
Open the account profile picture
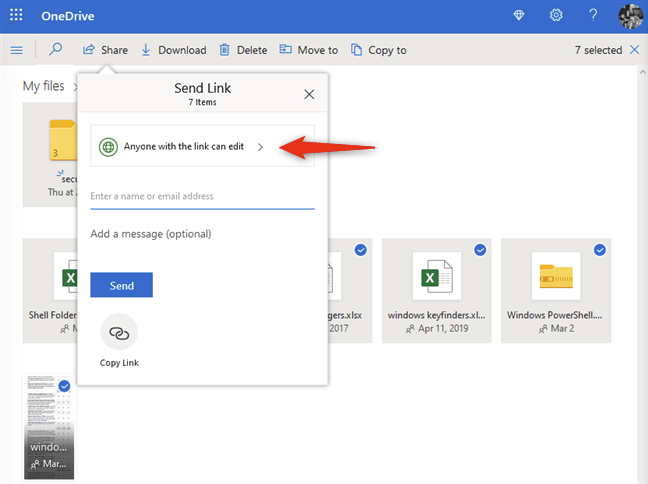point(631,16)
